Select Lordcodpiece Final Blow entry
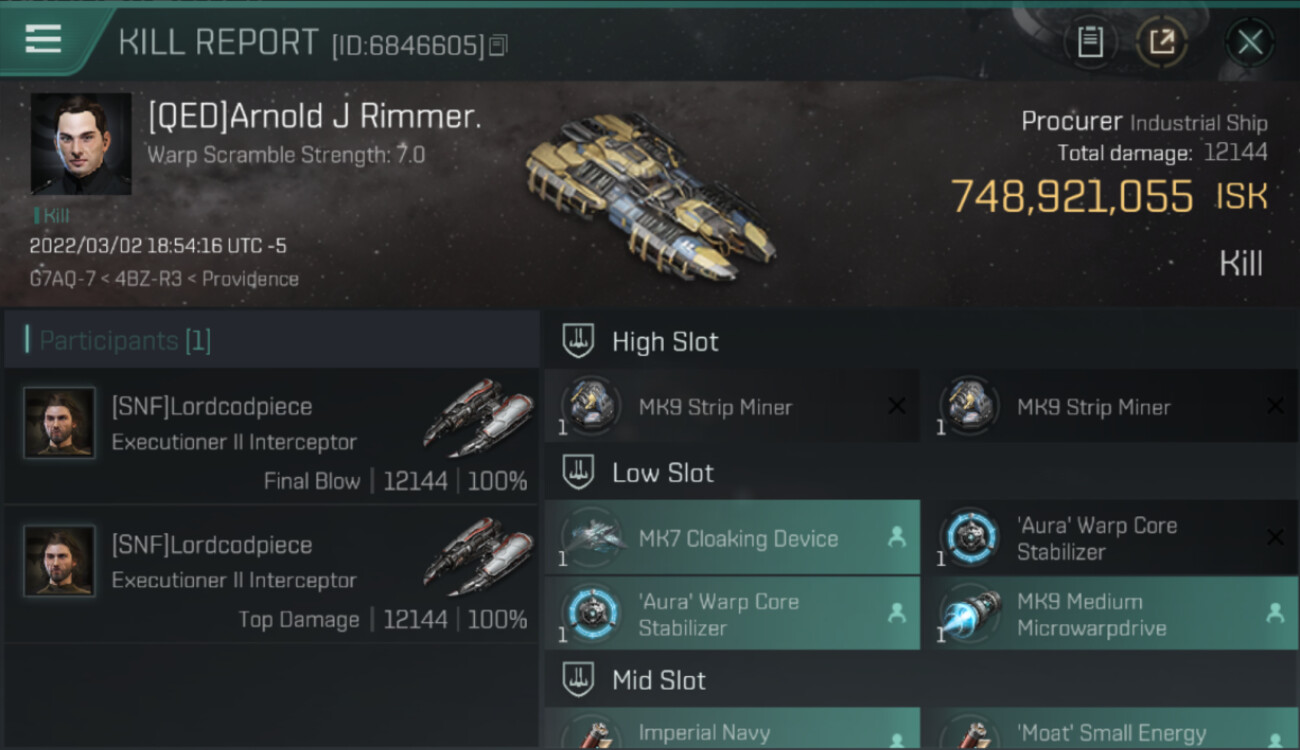 click(271, 436)
